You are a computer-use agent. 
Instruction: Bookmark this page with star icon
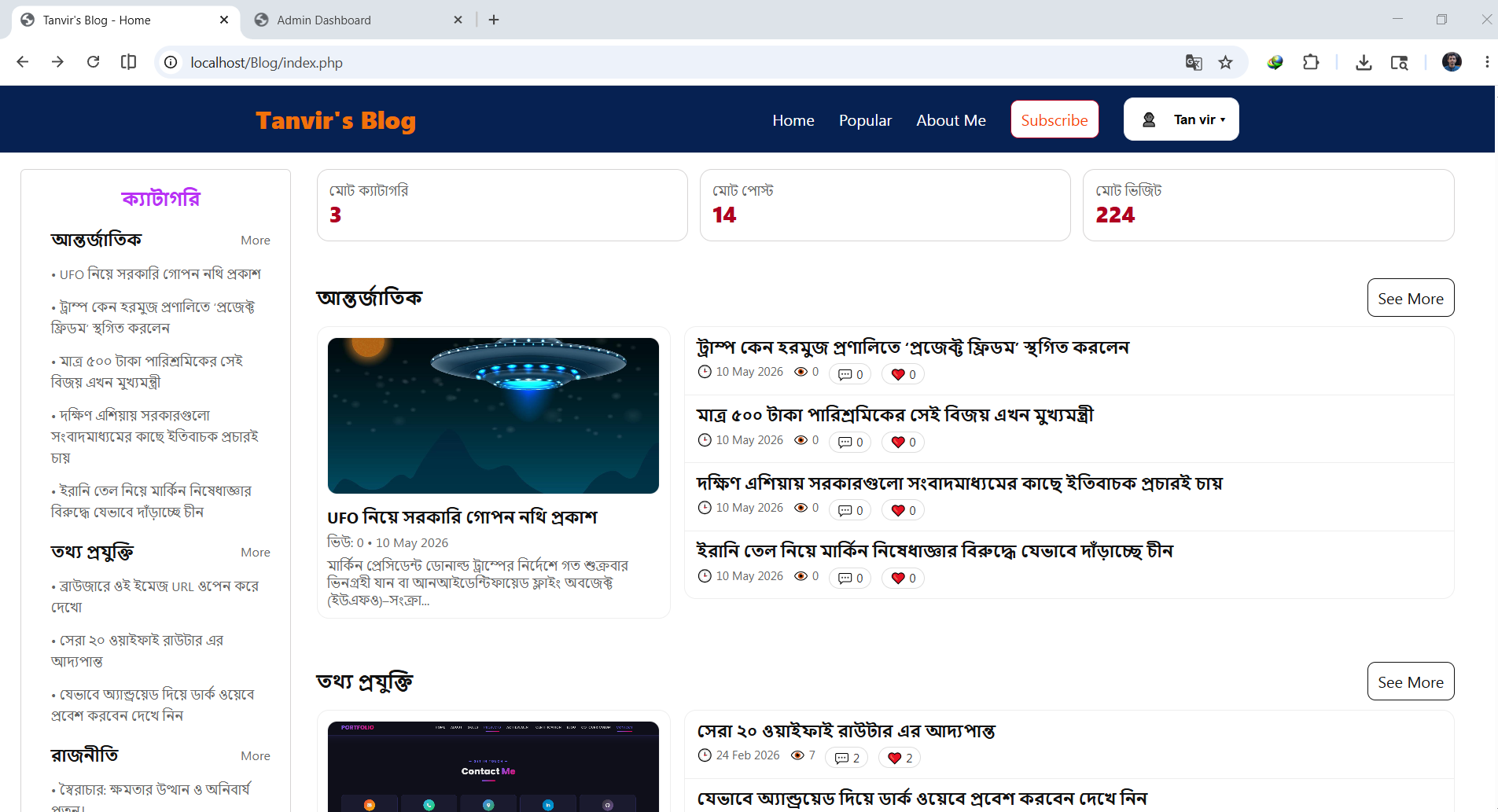tap(1225, 62)
